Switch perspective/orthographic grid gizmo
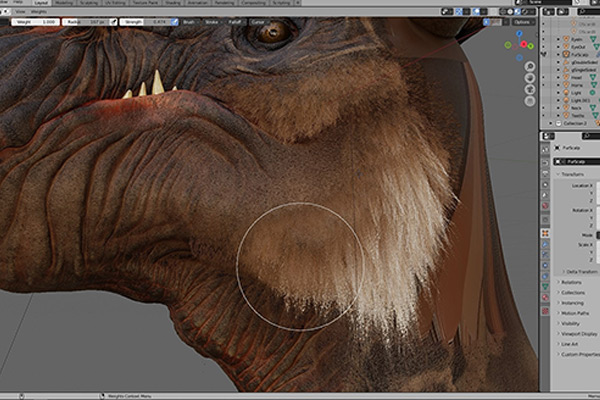 (530, 101)
